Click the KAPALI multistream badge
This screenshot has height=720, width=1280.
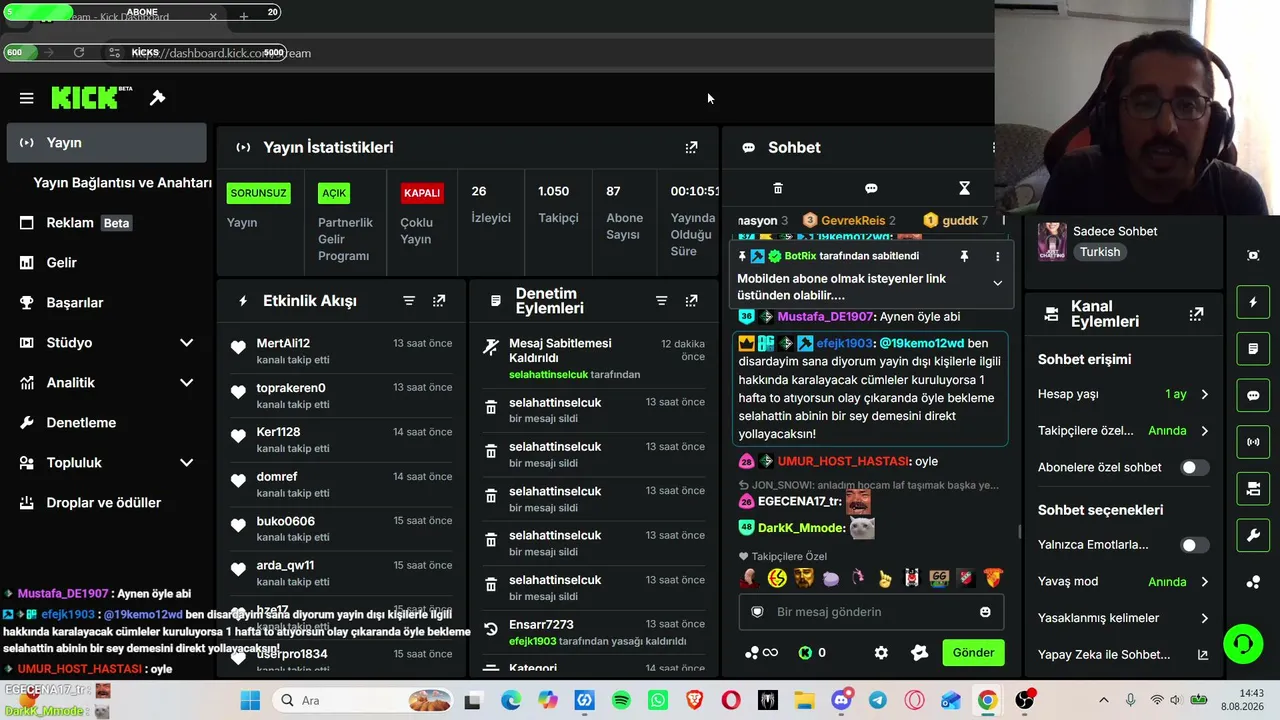[422, 193]
